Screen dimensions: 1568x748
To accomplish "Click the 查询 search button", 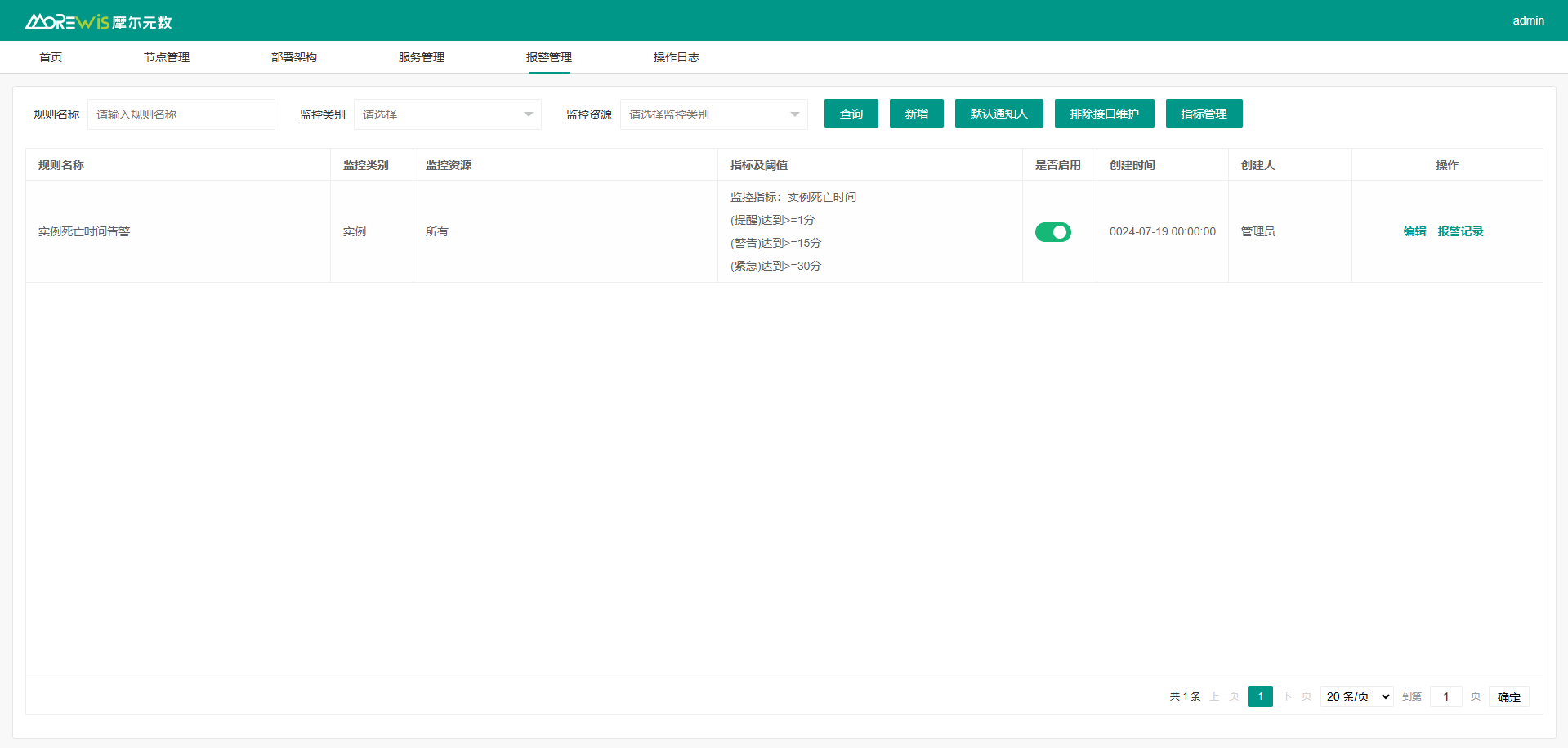I will 851,113.
